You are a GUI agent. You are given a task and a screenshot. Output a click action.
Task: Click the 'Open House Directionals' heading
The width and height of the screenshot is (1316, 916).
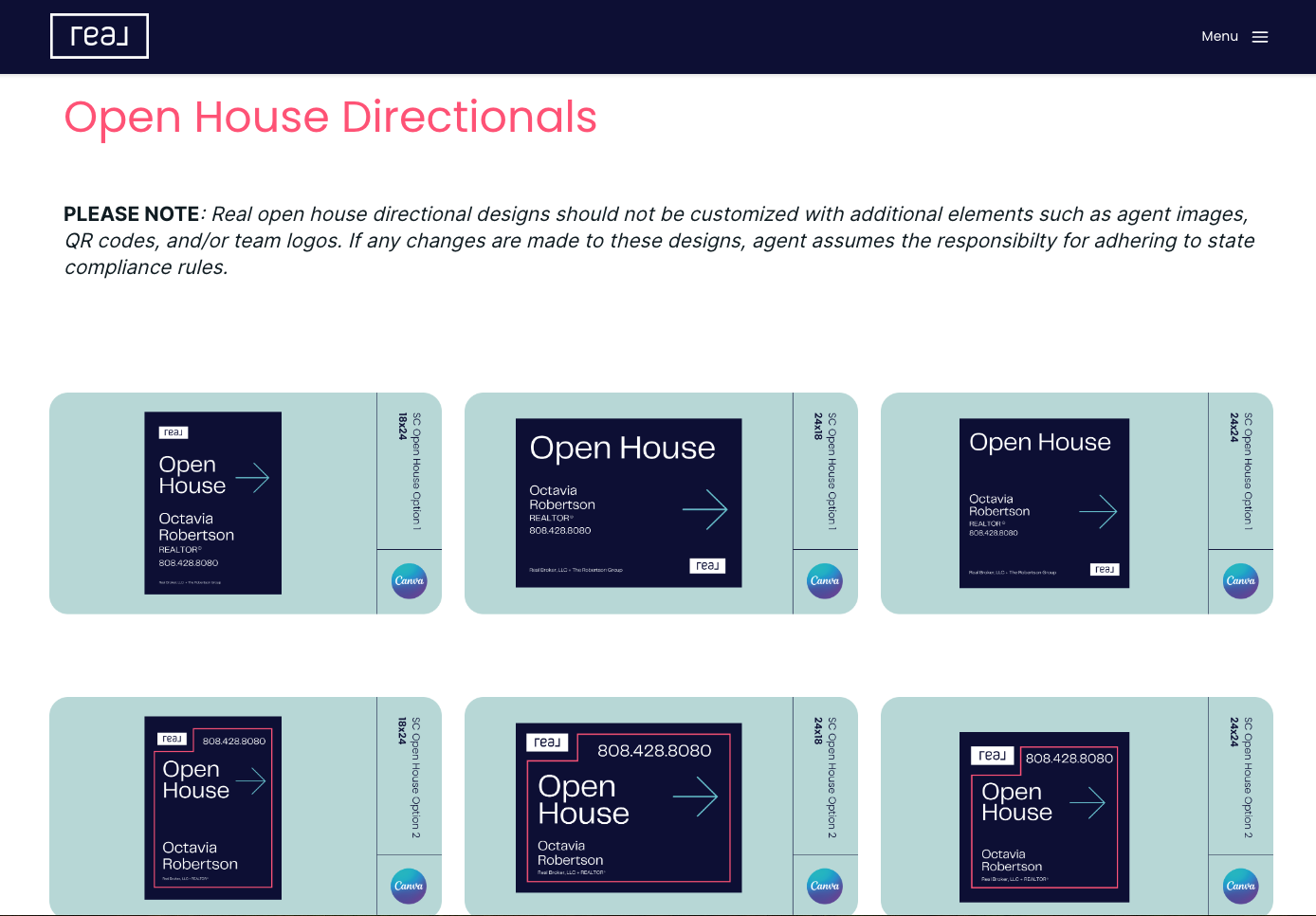pyautogui.click(x=330, y=118)
